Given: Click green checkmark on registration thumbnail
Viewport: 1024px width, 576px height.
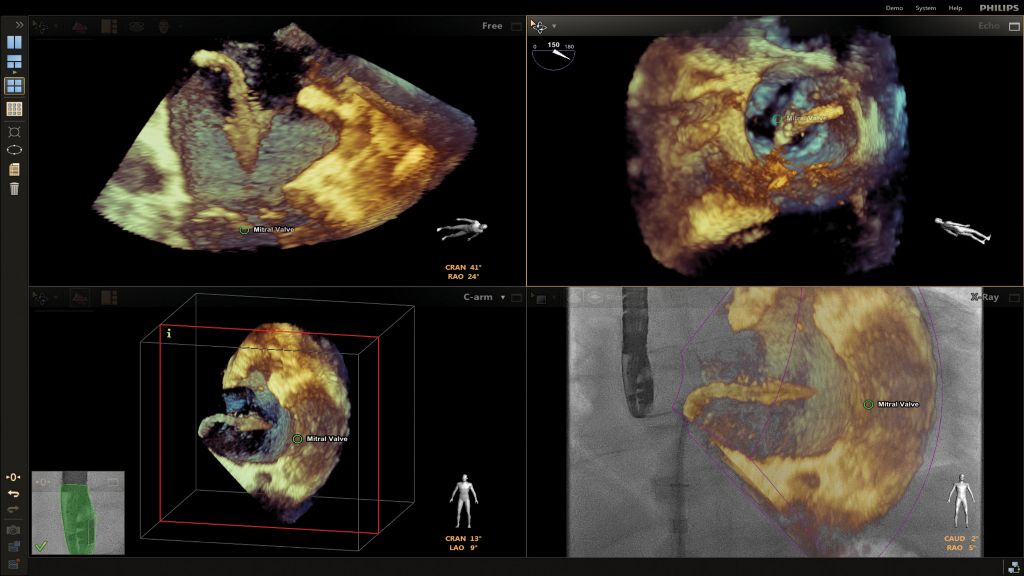Looking at the screenshot, I should (x=41, y=545).
